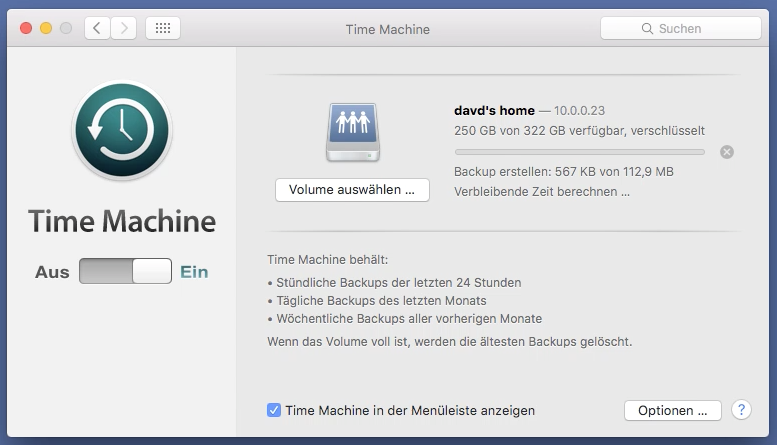Select the network drive icon for davd's home

click(353, 132)
